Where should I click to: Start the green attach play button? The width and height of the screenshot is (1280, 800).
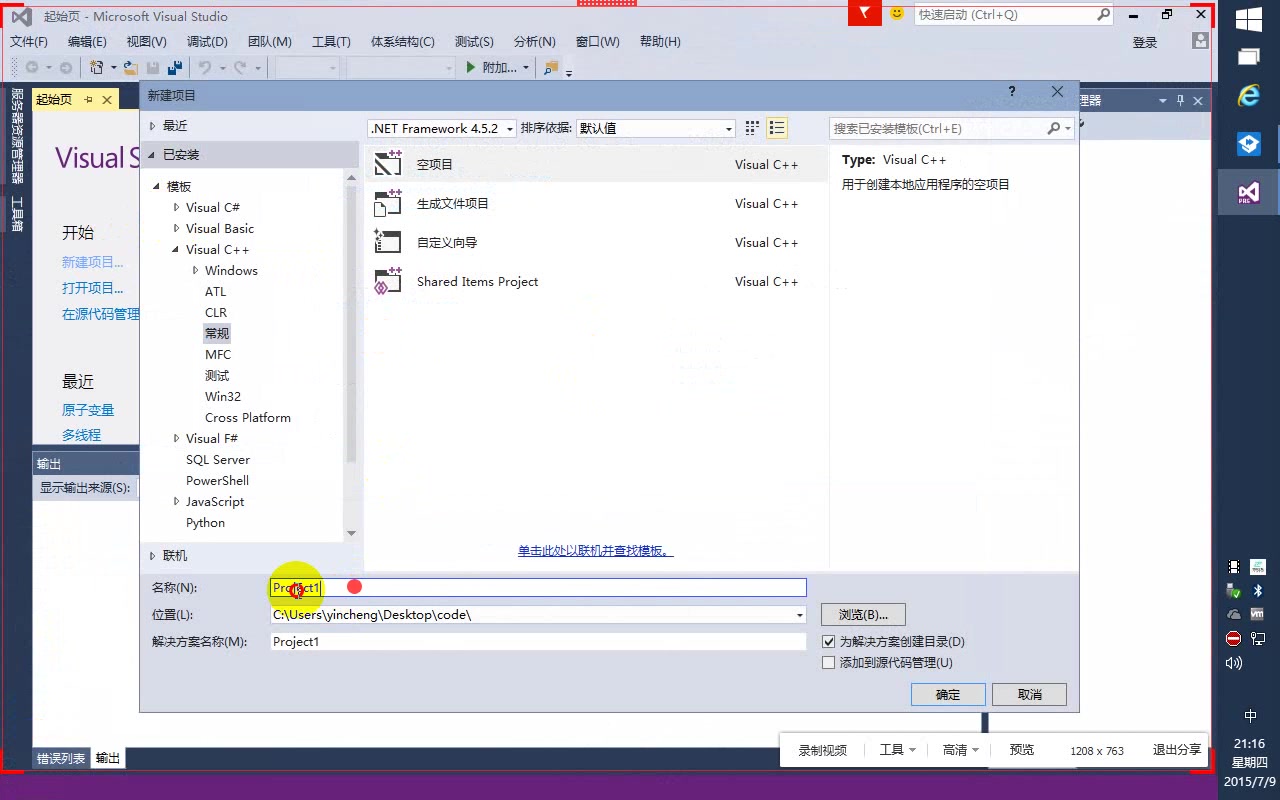tap(472, 68)
